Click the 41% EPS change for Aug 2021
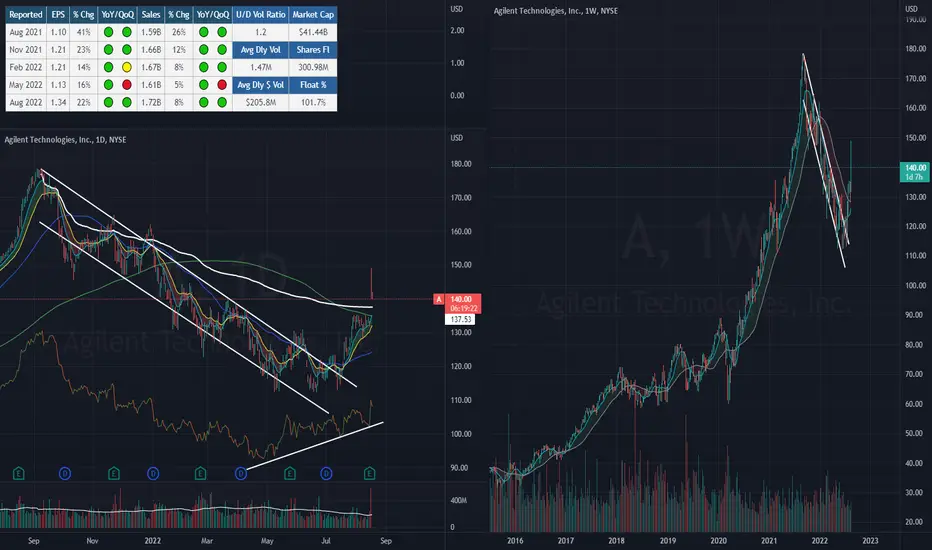Screen dimensions: 932x550 click(83, 32)
